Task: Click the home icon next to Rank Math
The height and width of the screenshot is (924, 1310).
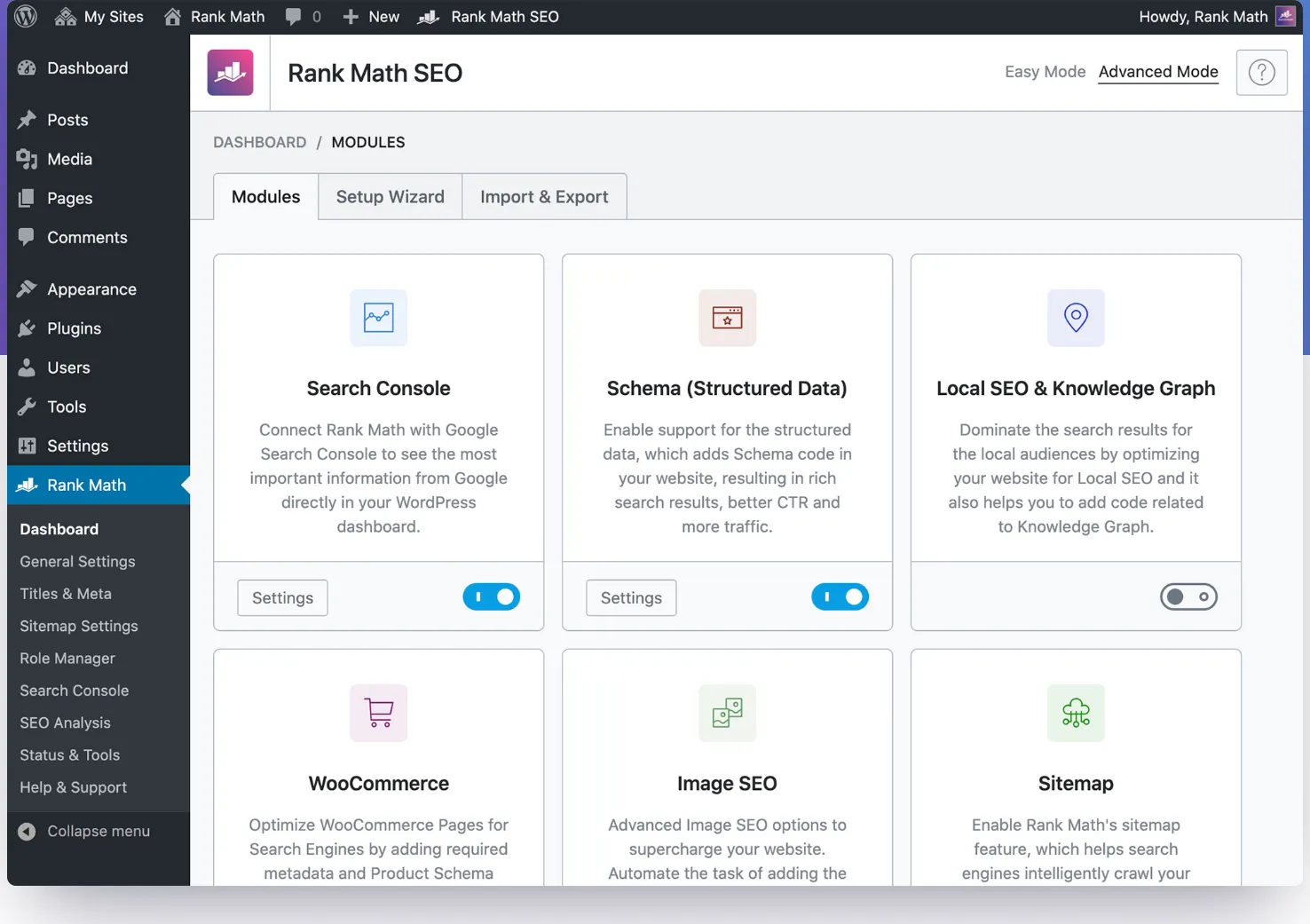Action: 173,17
